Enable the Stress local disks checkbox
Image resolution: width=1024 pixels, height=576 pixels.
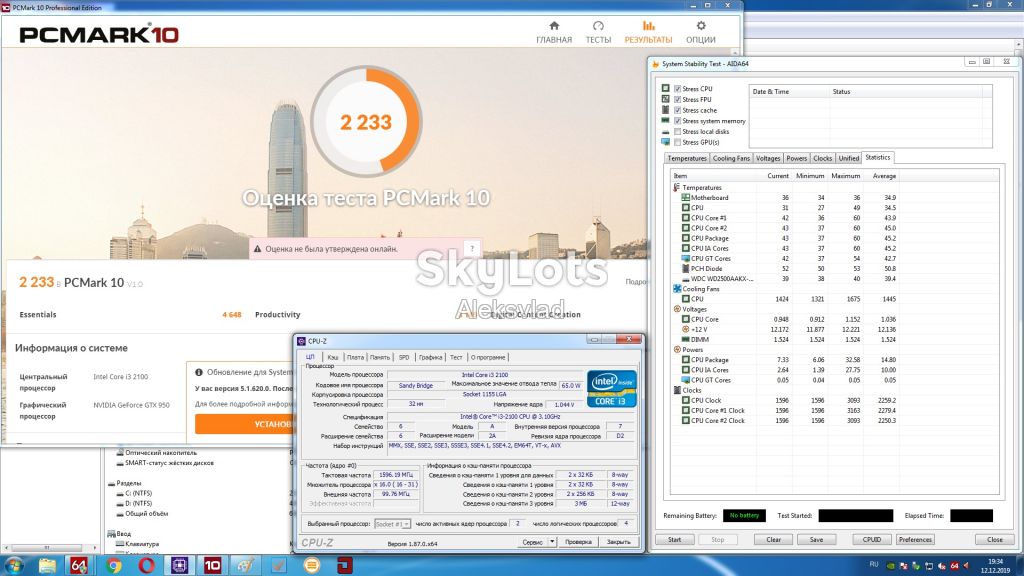(678, 131)
